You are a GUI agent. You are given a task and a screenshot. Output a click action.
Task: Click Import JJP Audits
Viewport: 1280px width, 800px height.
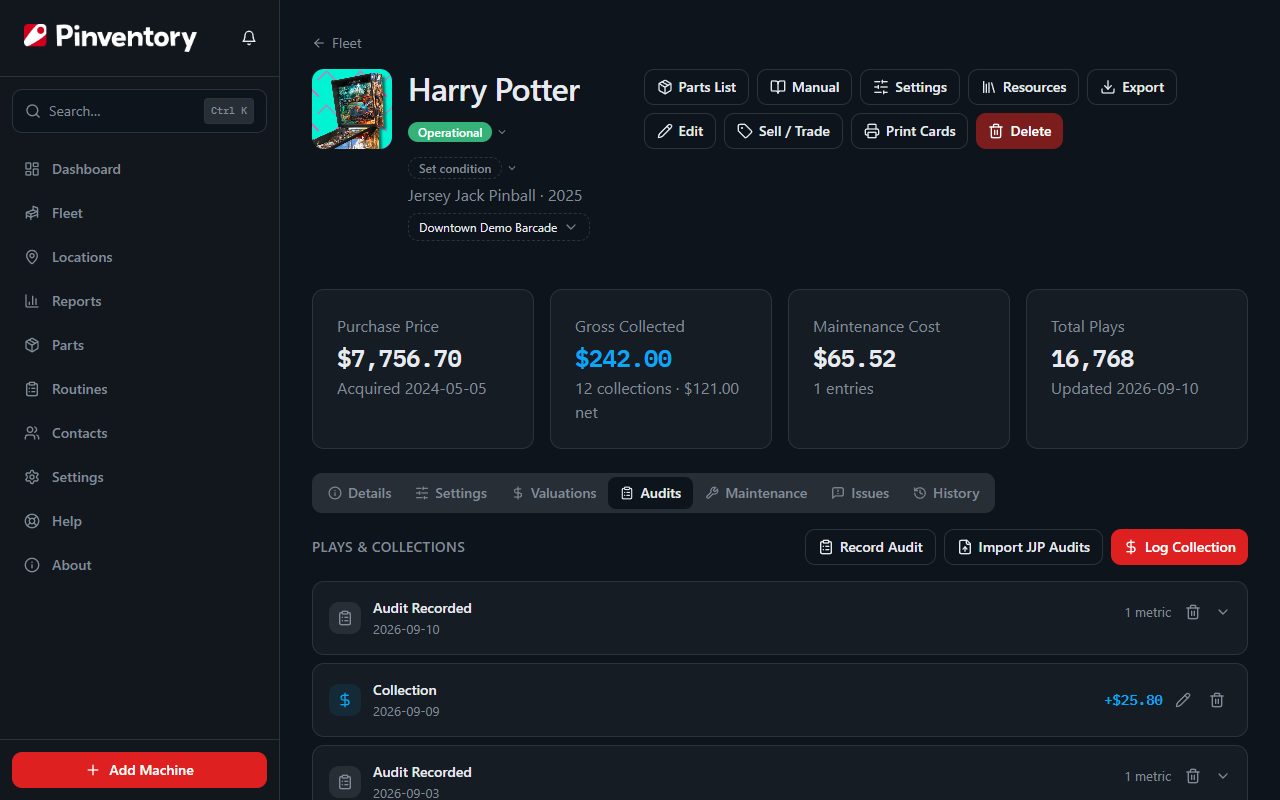[1023, 547]
